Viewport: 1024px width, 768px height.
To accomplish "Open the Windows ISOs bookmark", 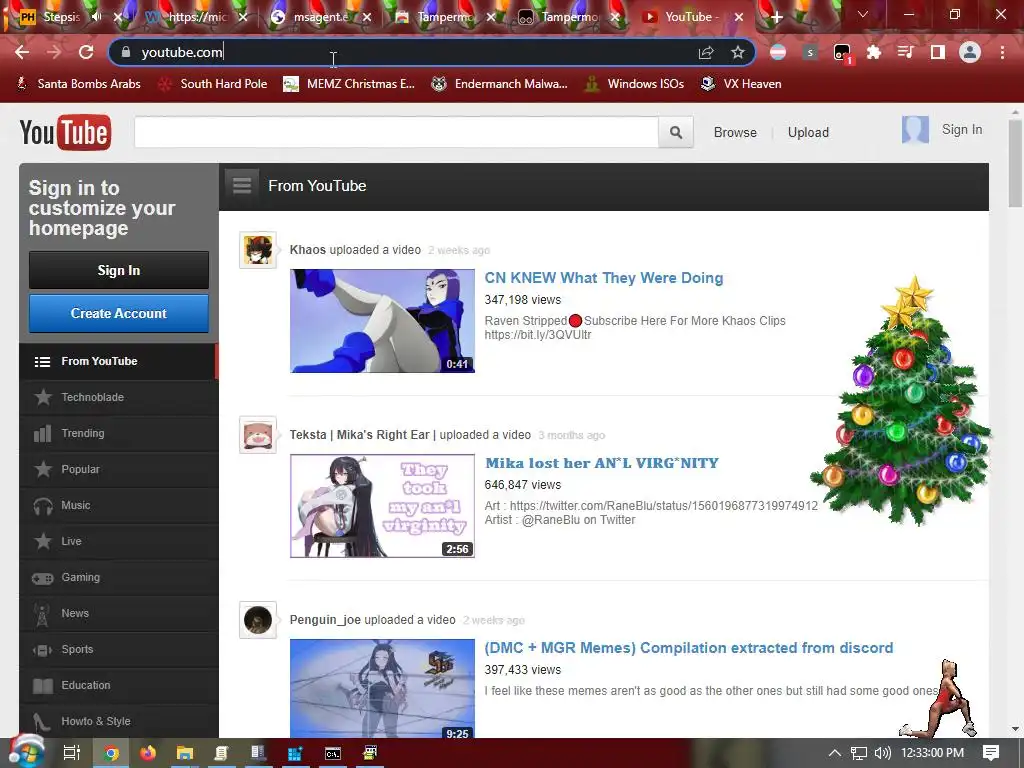I will pyautogui.click(x=634, y=84).
